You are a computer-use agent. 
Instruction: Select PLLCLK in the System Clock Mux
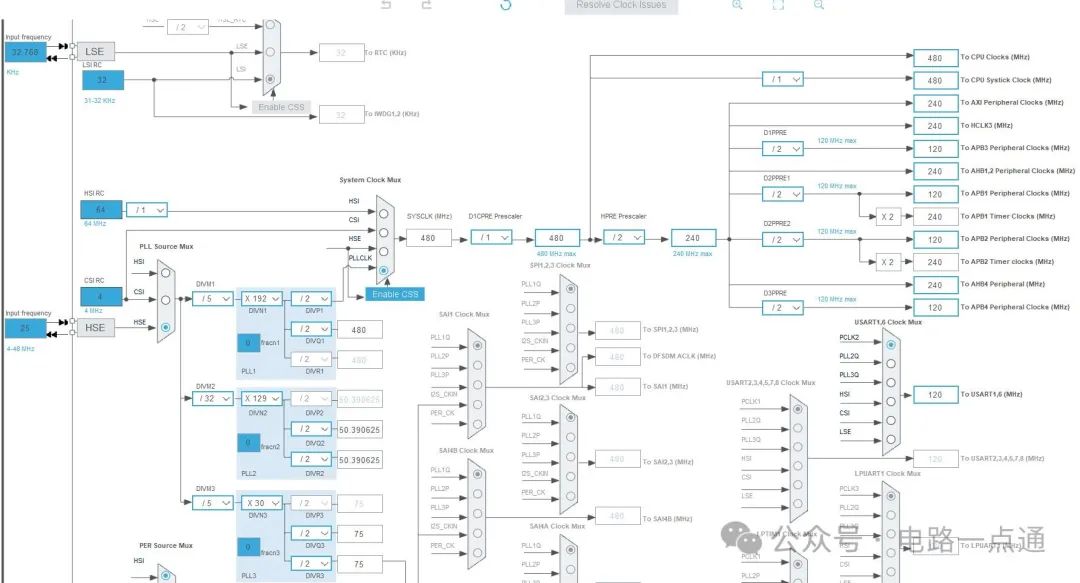coord(384,270)
